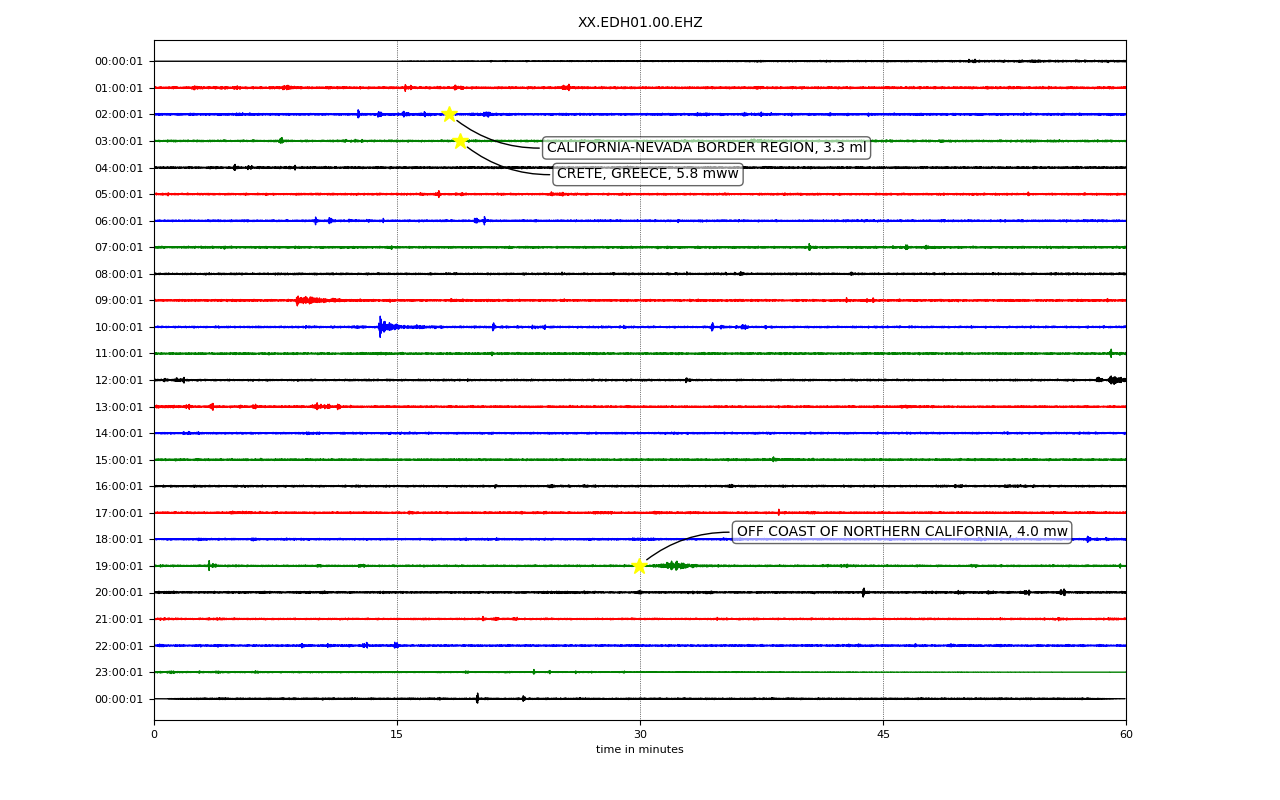
Task: Click the 19:00:01 row label
Action: coord(119,566)
